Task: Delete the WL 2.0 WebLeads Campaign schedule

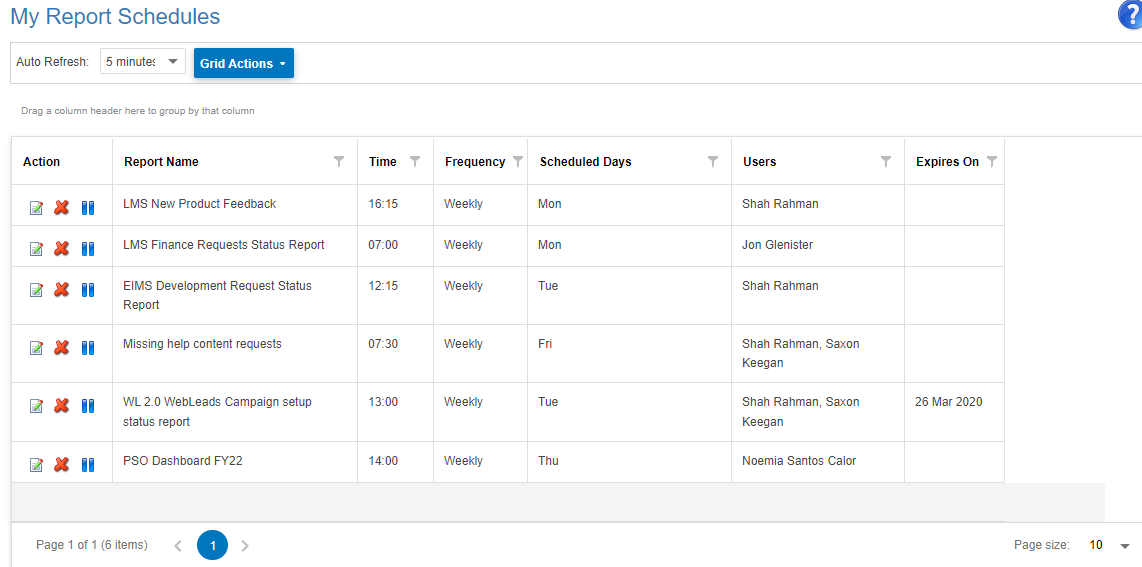Action: (62, 405)
